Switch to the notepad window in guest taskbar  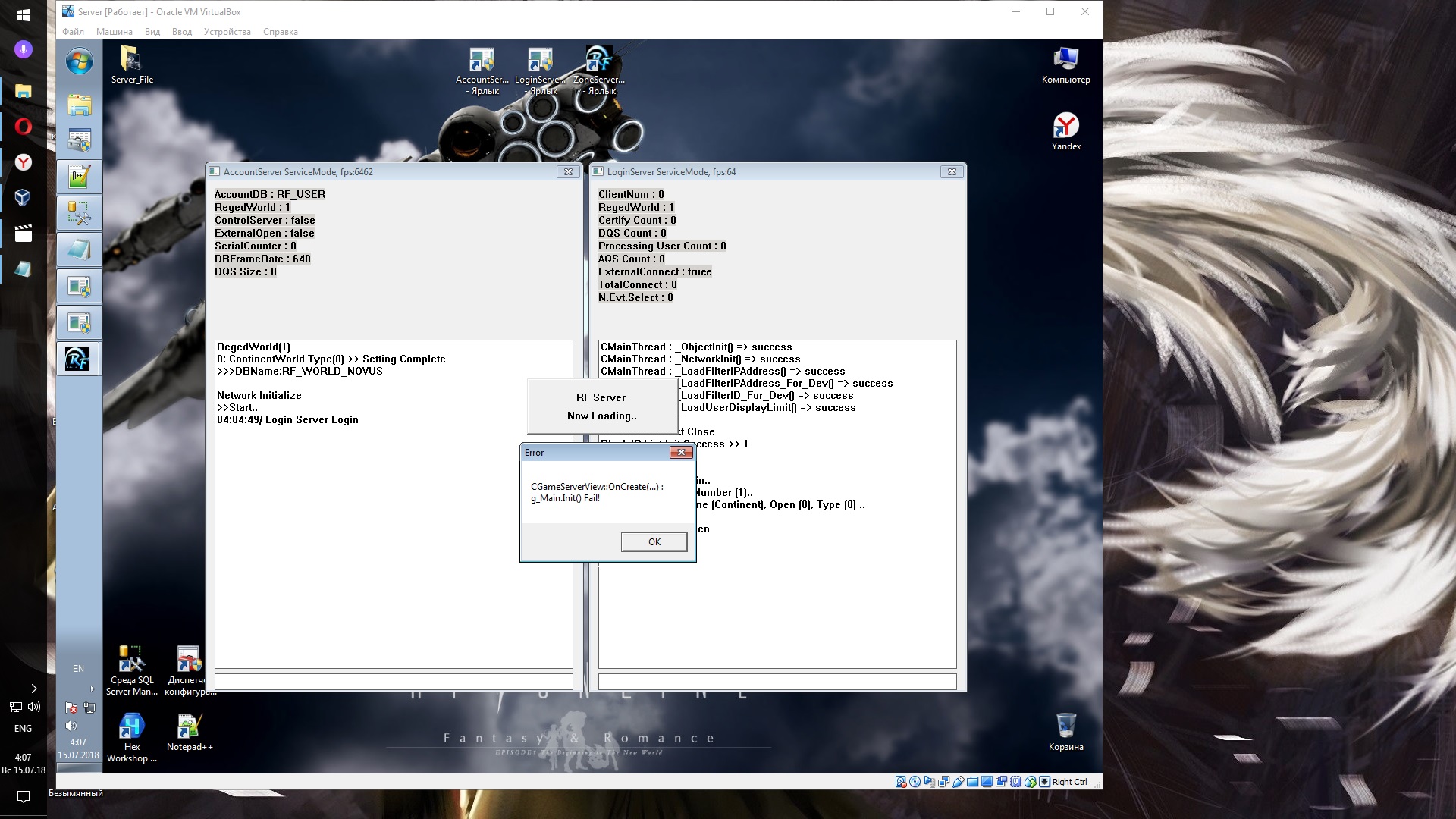(x=79, y=249)
